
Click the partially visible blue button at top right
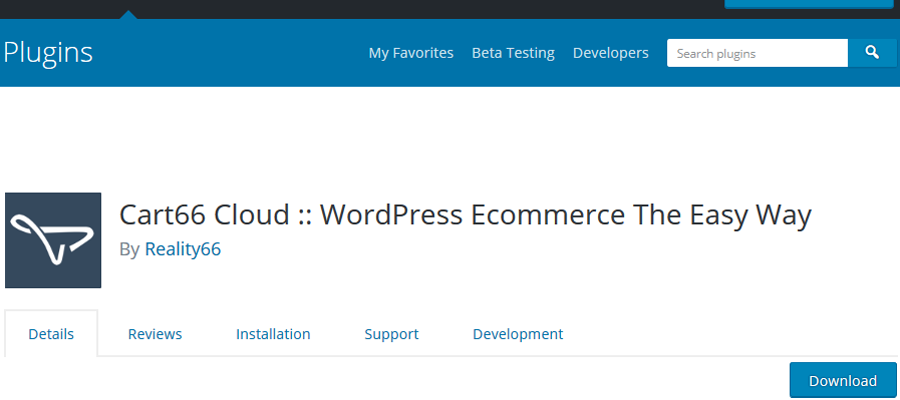coord(810,4)
